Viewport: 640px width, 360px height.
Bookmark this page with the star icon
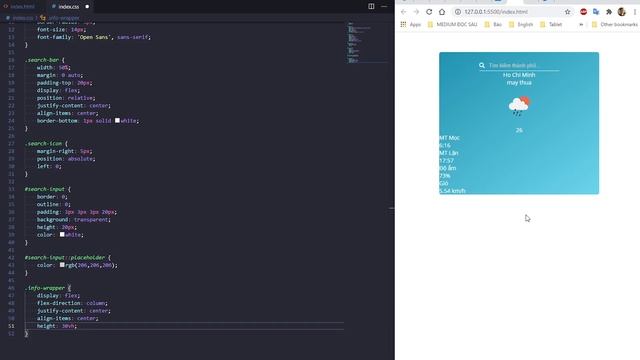[567, 12]
